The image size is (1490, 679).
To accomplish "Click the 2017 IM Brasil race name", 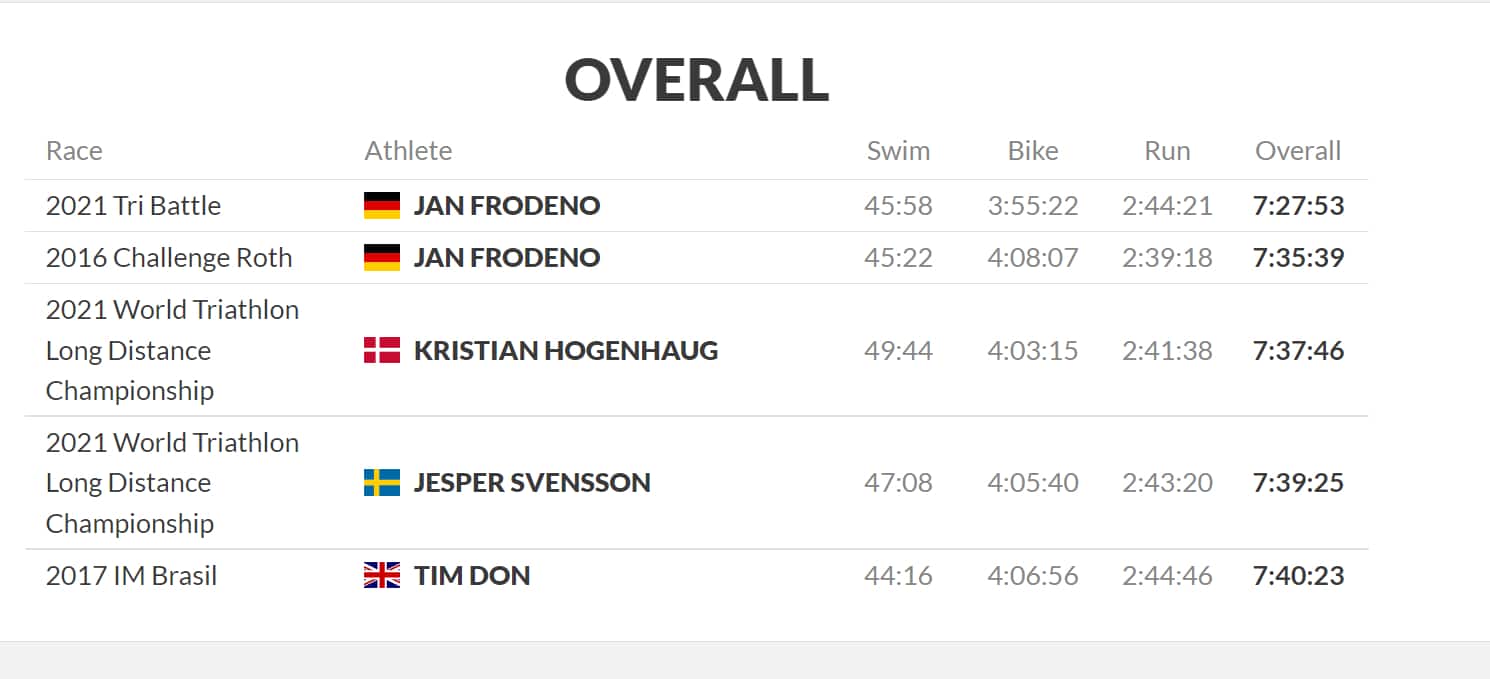I will point(131,576).
